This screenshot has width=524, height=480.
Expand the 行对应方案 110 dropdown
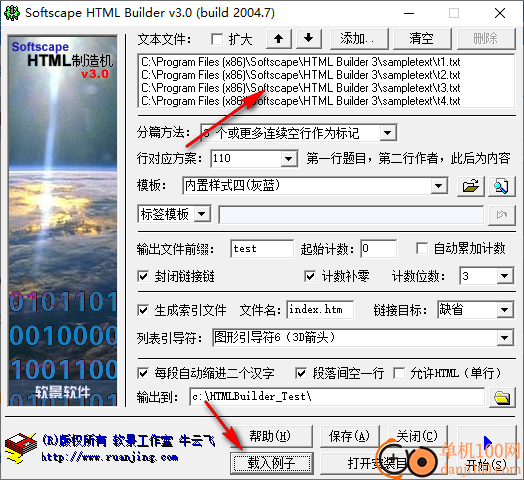(288, 158)
